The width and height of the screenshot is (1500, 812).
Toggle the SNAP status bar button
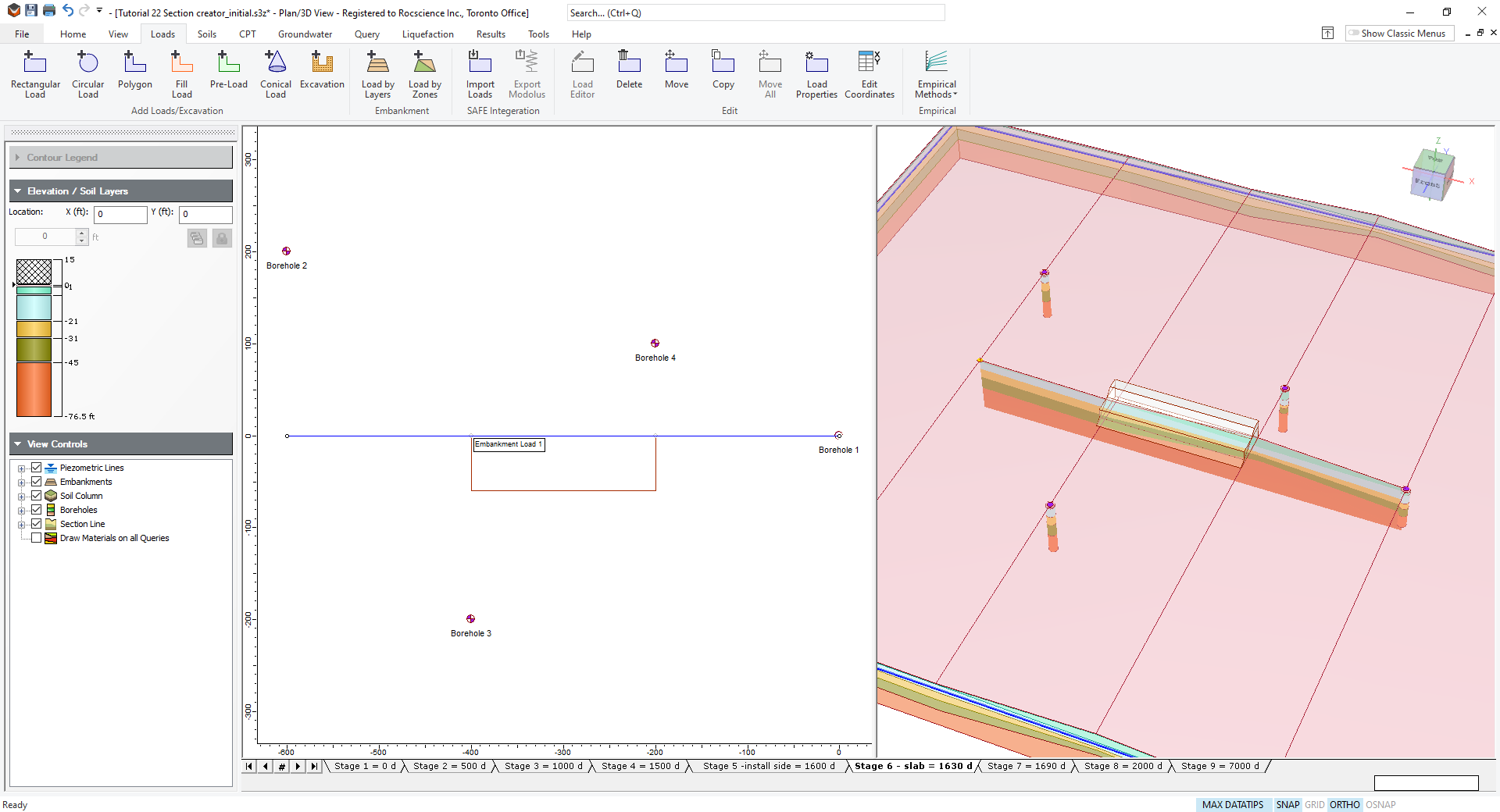1287,804
